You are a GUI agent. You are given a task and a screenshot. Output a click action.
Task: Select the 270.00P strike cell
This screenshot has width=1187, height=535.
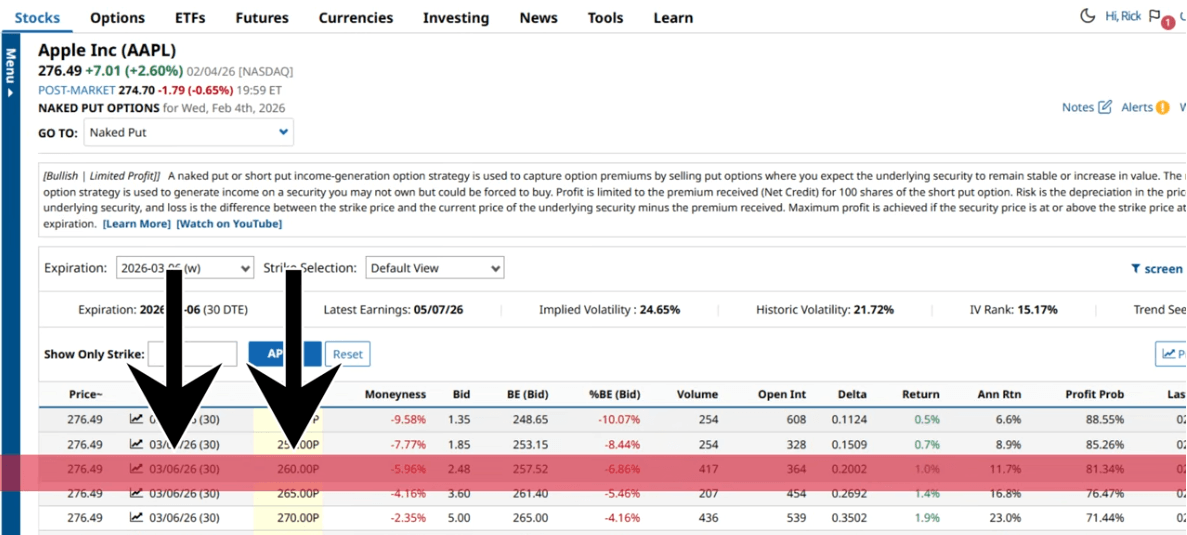coord(296,518)
